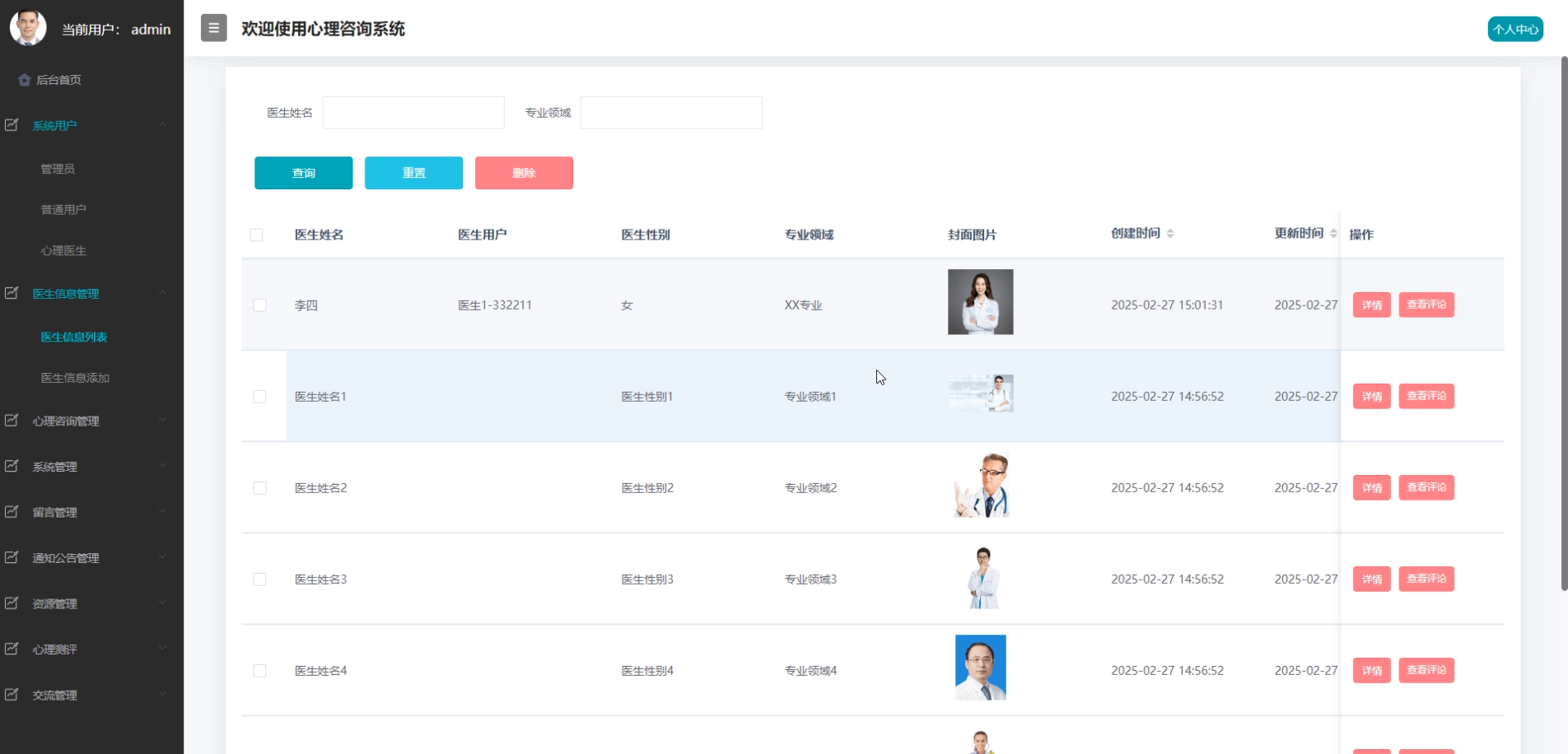The image size is (1568, 754).
Task: Click the edit icon beside 心理测评
Action: (x=12, y=649)
